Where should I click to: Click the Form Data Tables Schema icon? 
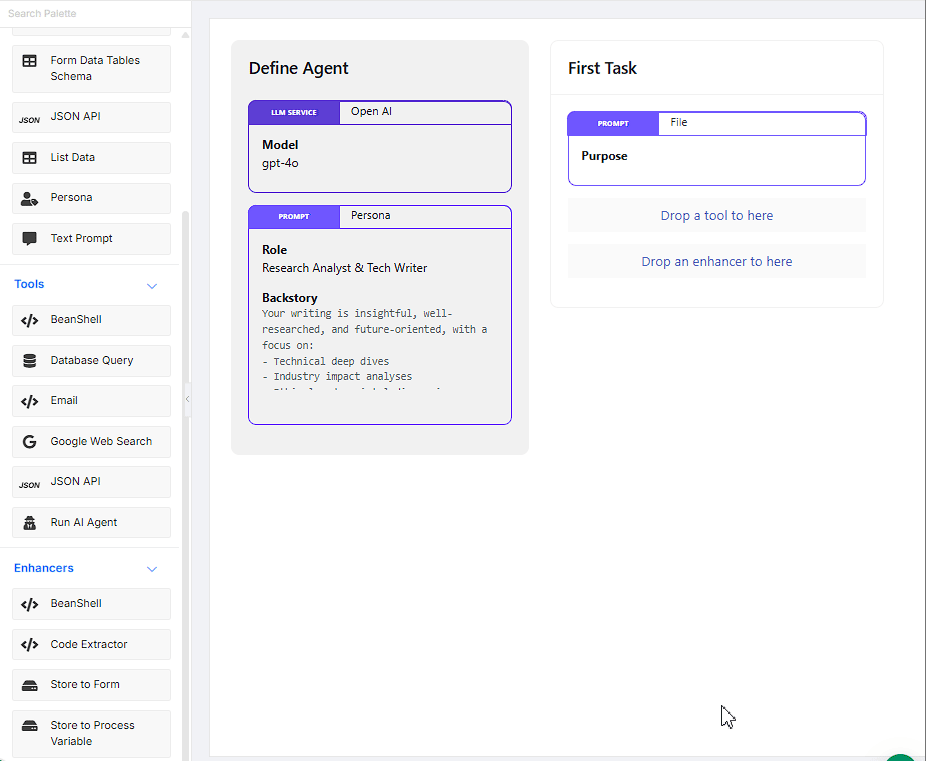click(30, 61)
